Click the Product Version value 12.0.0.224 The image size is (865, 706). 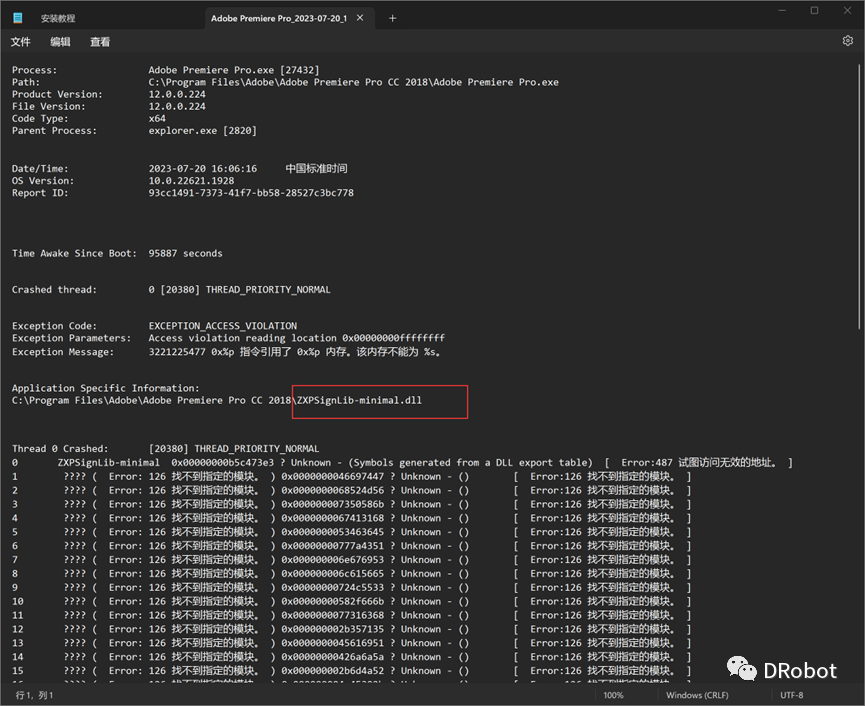pos(177,94)
